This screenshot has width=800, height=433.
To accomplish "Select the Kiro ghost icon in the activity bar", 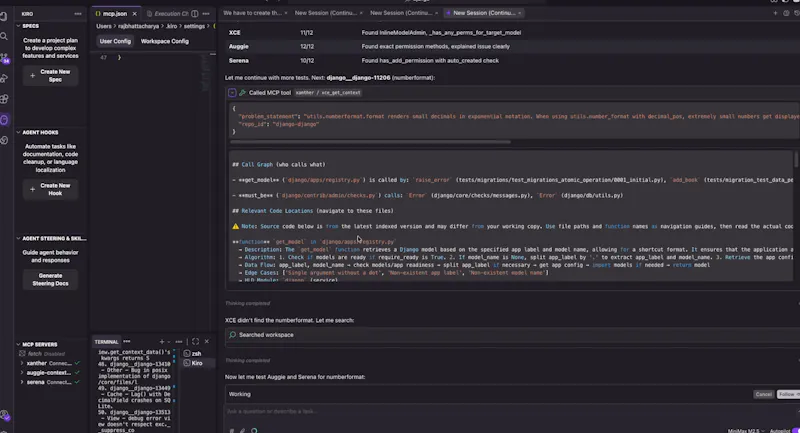I will click(4, 120).
